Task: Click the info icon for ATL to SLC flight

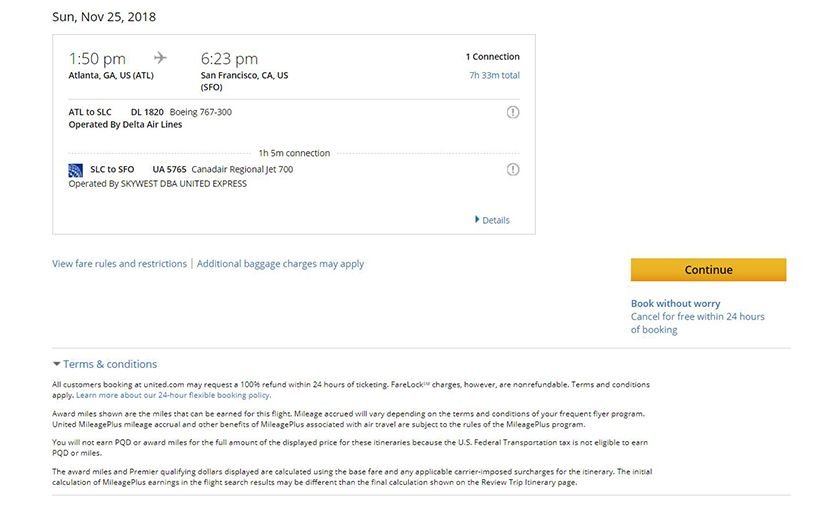Action: tap(513, 112)
